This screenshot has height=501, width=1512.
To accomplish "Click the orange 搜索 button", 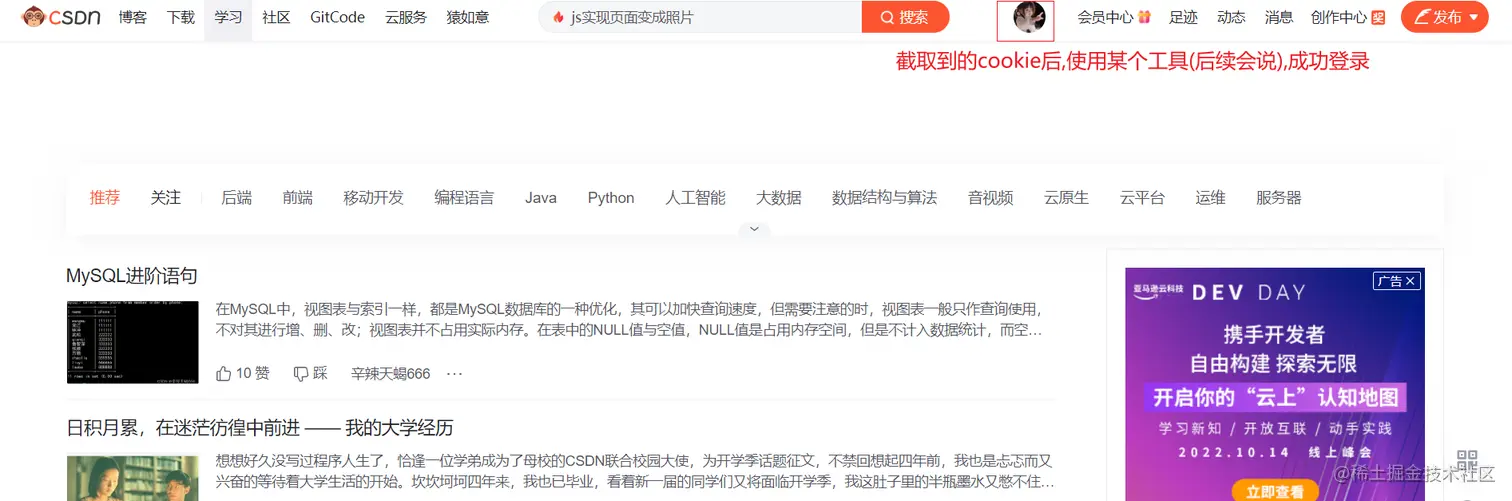I will coord(905,17).
